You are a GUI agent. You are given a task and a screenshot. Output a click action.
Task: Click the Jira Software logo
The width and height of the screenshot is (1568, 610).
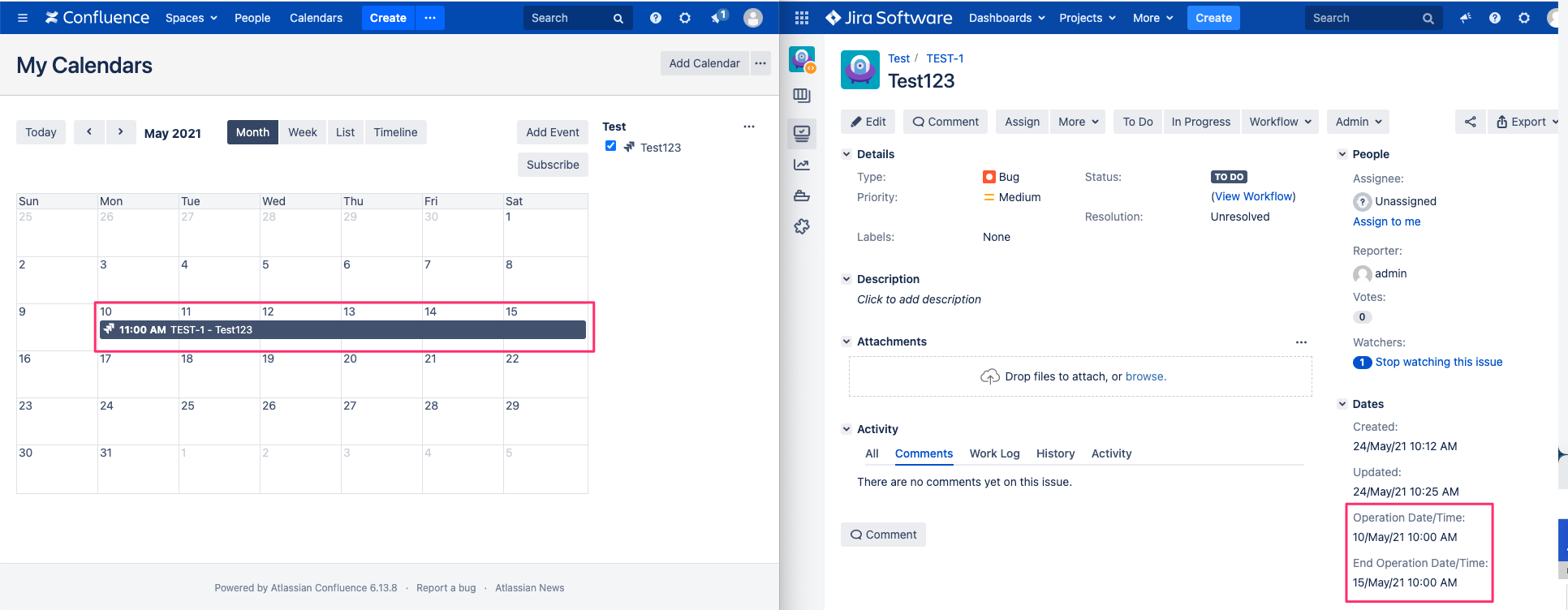[889, 18]
